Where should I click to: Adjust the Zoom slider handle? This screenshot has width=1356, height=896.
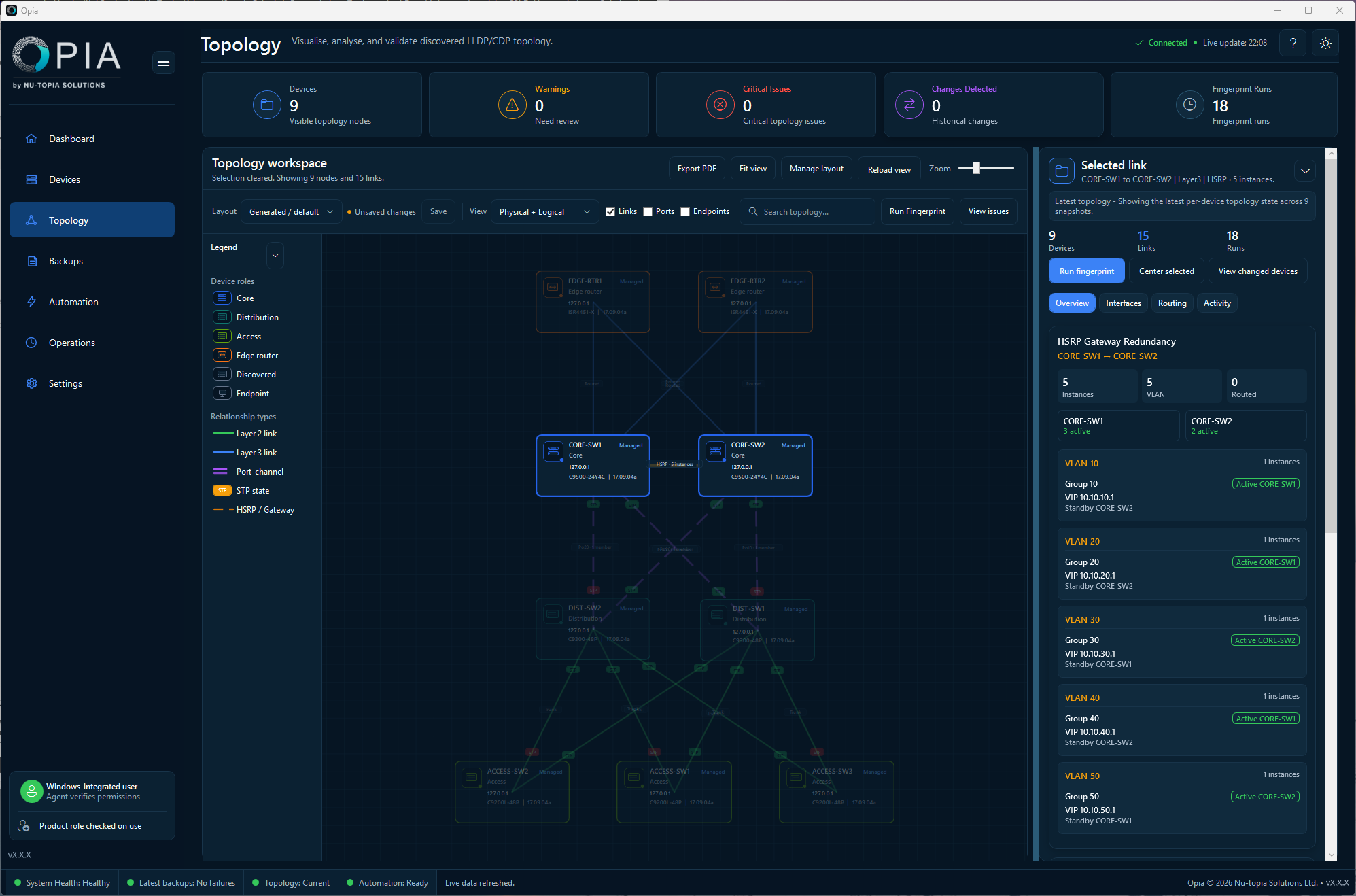pos(976,168)
